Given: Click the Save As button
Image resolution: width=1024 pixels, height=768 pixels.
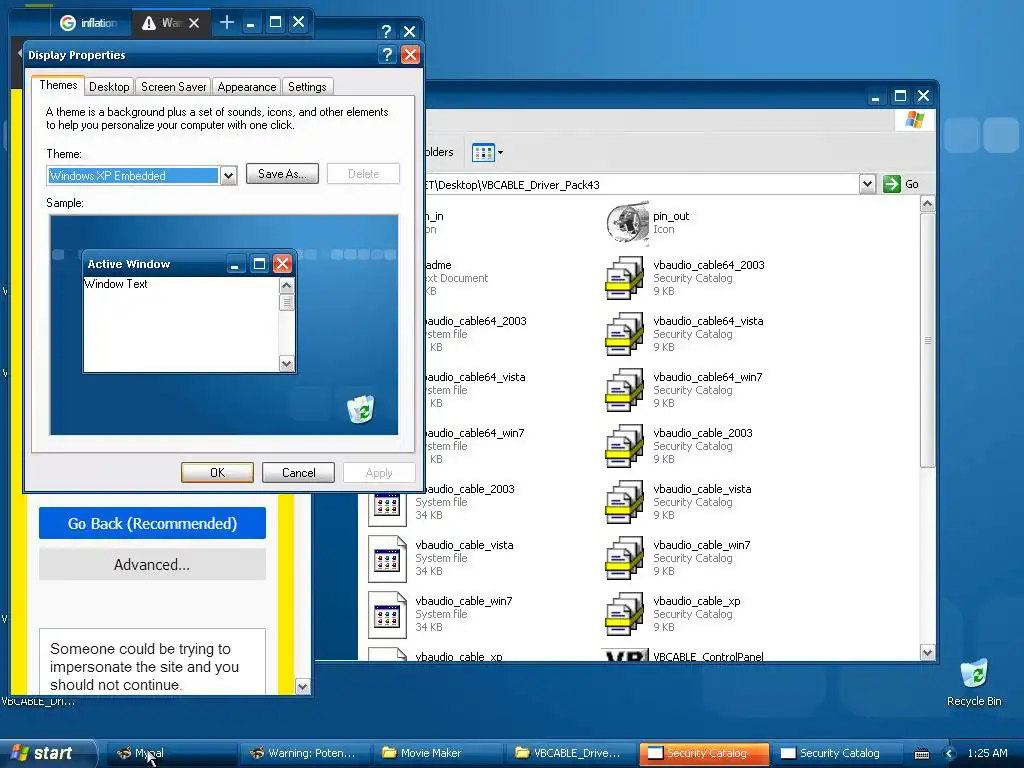Looking at the screenshot, I should tap(282, 174).
